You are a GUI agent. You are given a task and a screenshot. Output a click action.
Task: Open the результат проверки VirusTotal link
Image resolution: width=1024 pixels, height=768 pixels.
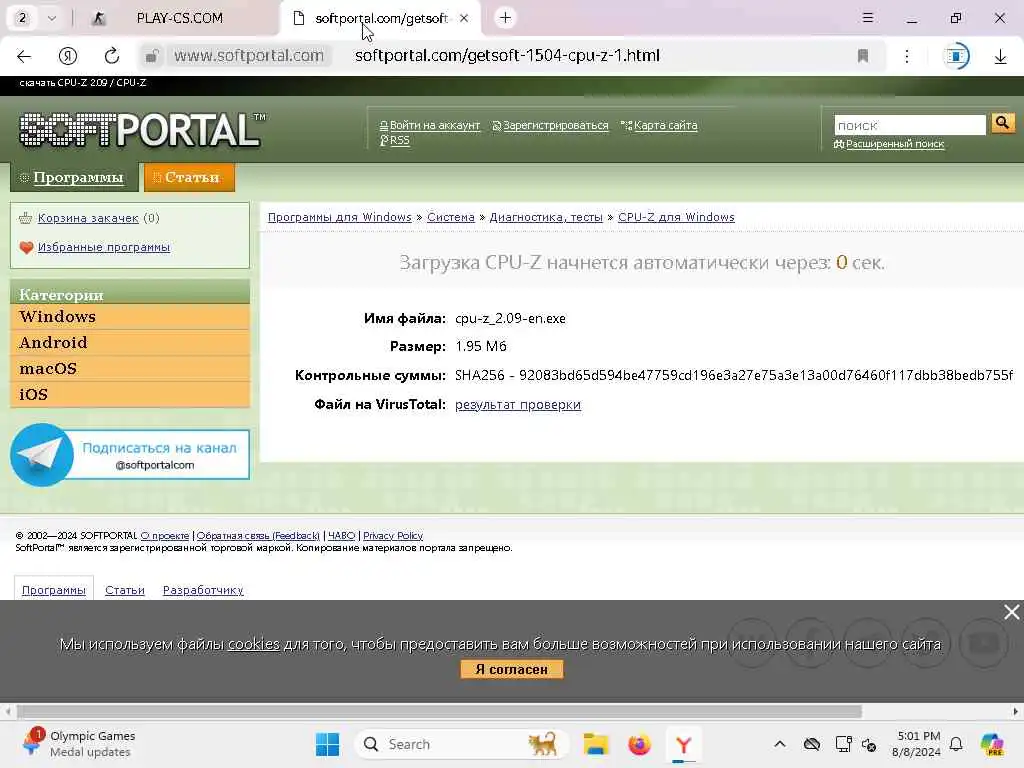pyautogui.click(x=518, y=405)
